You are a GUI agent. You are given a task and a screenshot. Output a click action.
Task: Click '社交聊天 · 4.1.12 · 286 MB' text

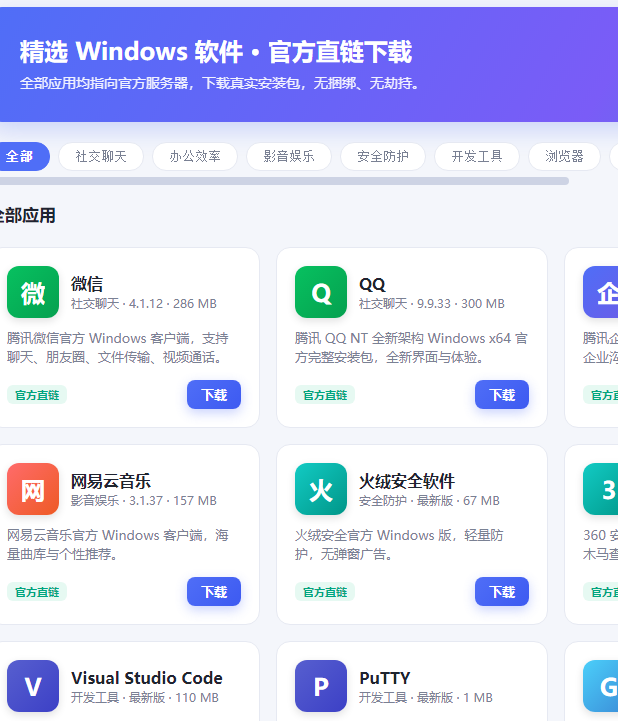143,303
